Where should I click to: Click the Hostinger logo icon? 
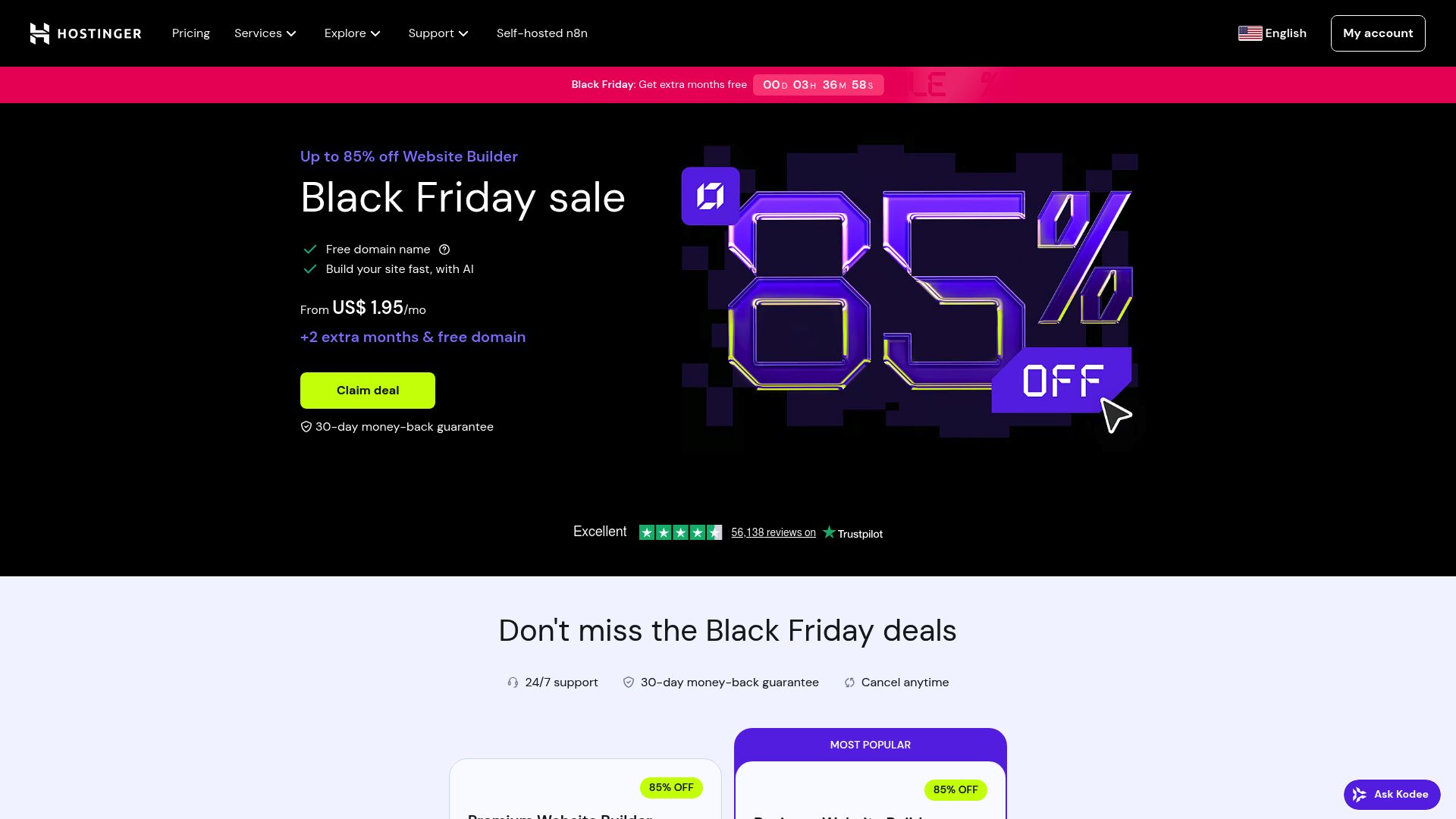39,33
